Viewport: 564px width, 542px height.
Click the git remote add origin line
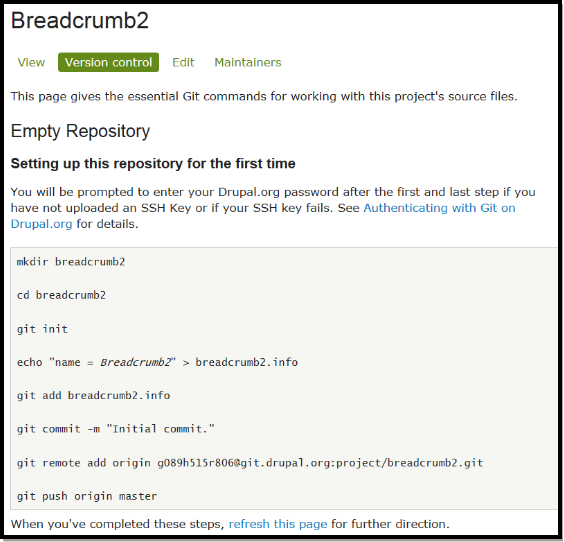click(x=250, y=463)
